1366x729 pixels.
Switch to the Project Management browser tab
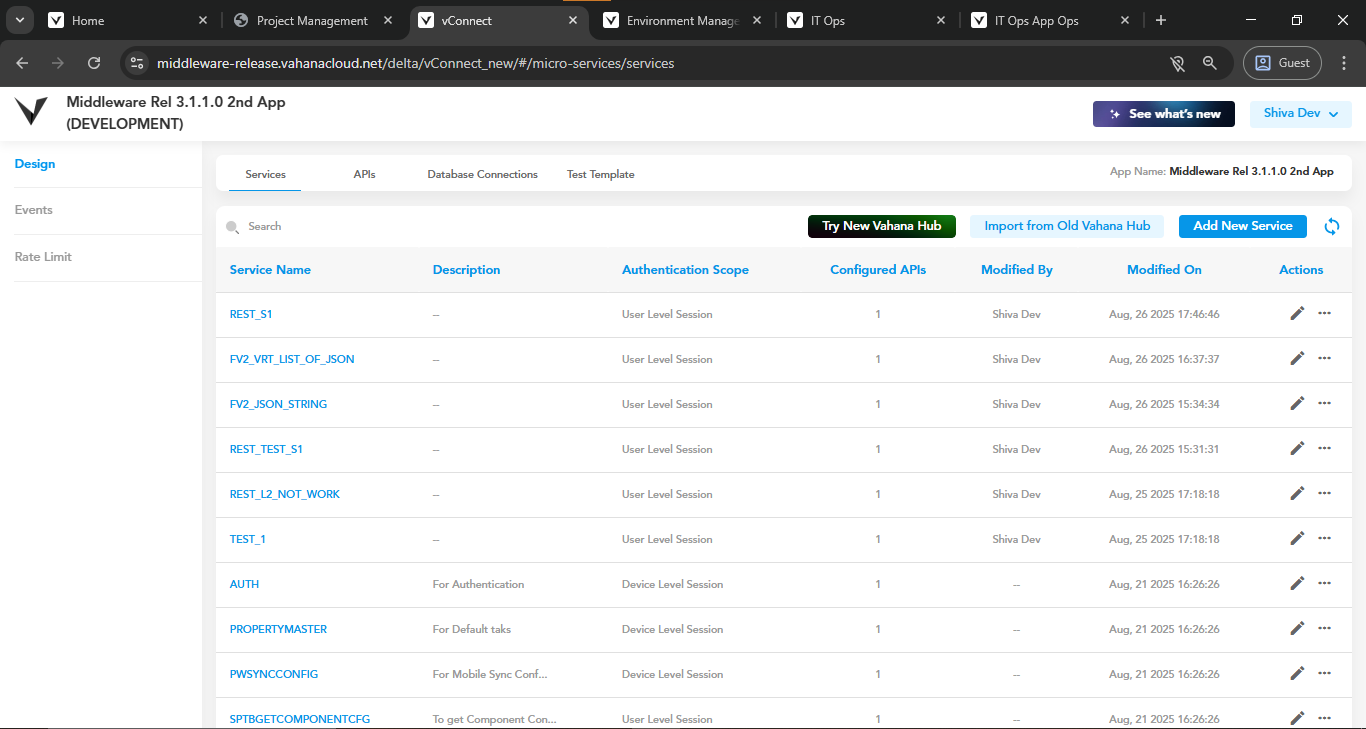pyautogui.click(x=313, y=20)
